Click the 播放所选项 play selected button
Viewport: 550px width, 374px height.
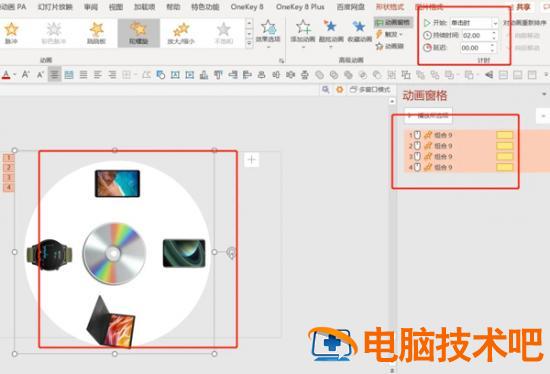tap(429, 116)
